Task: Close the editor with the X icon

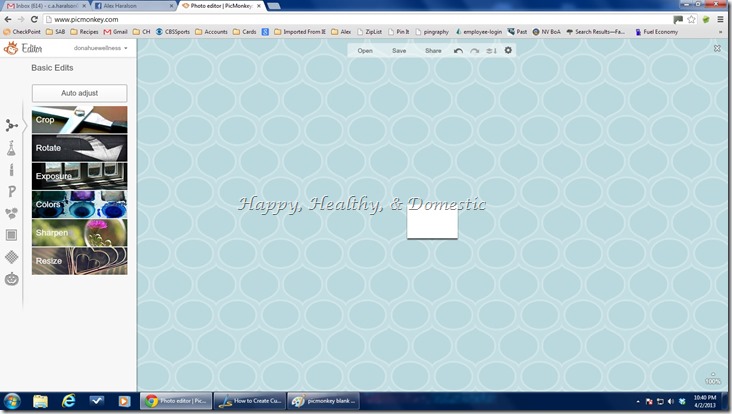Action: 717,48
